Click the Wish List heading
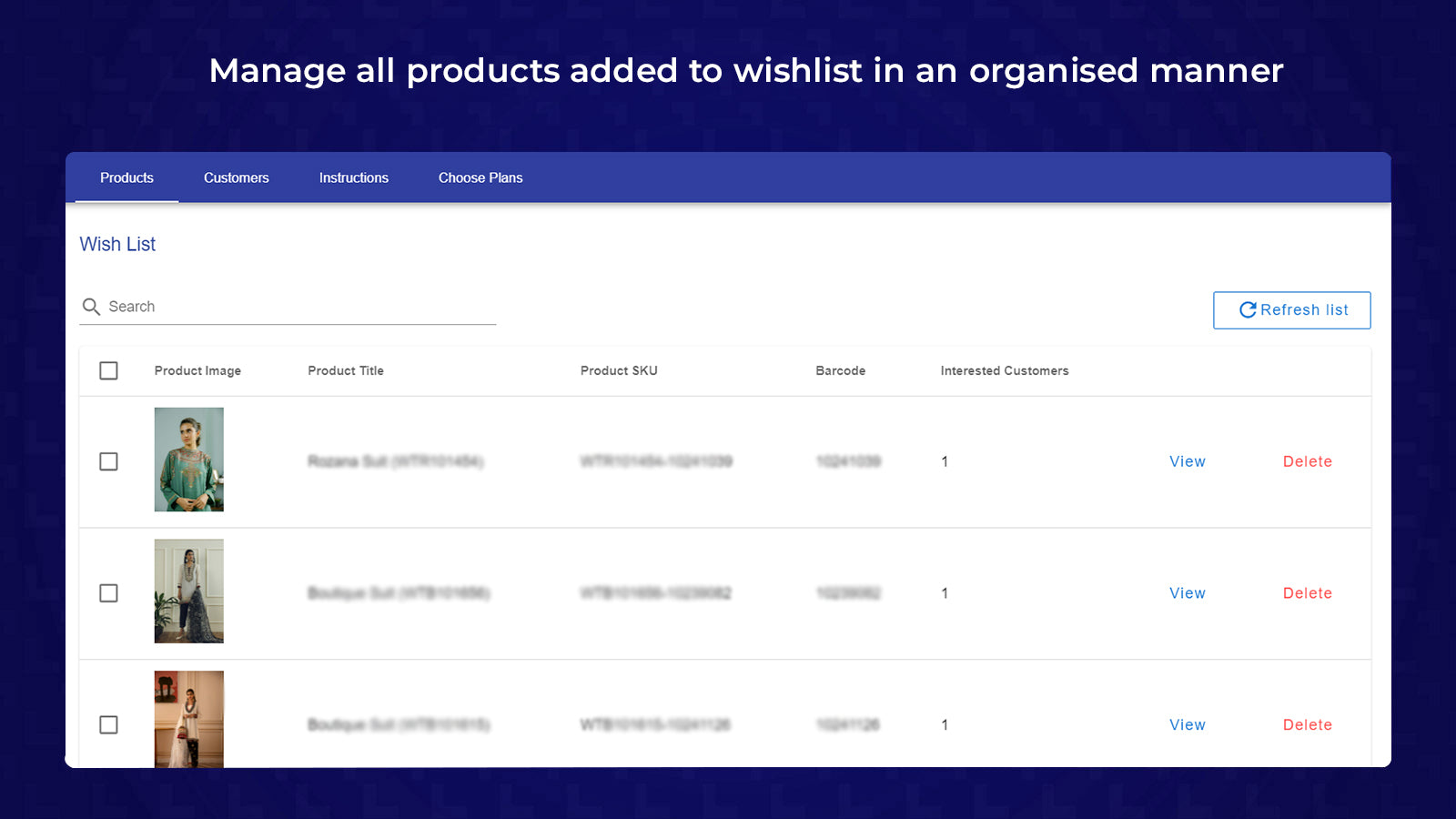The image size is (1456, 819). coord(117,244)
